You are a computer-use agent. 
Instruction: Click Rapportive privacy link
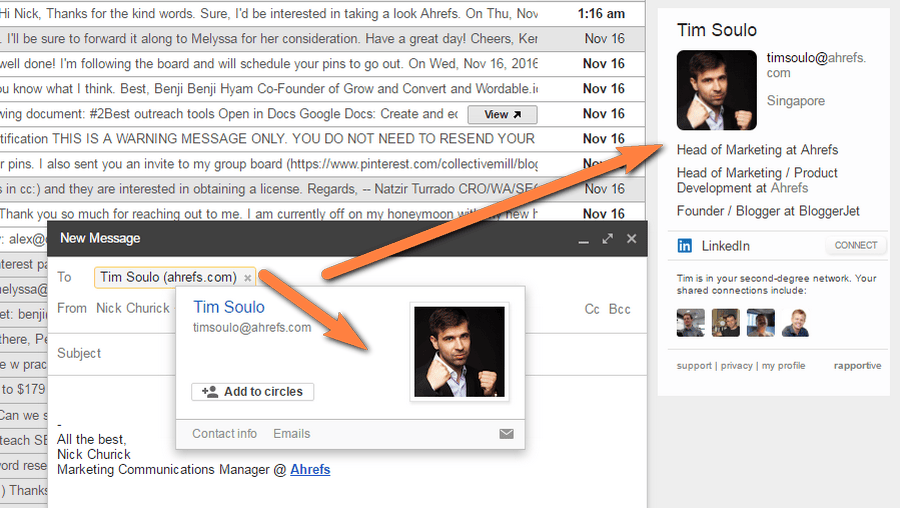tap(736, 366)
